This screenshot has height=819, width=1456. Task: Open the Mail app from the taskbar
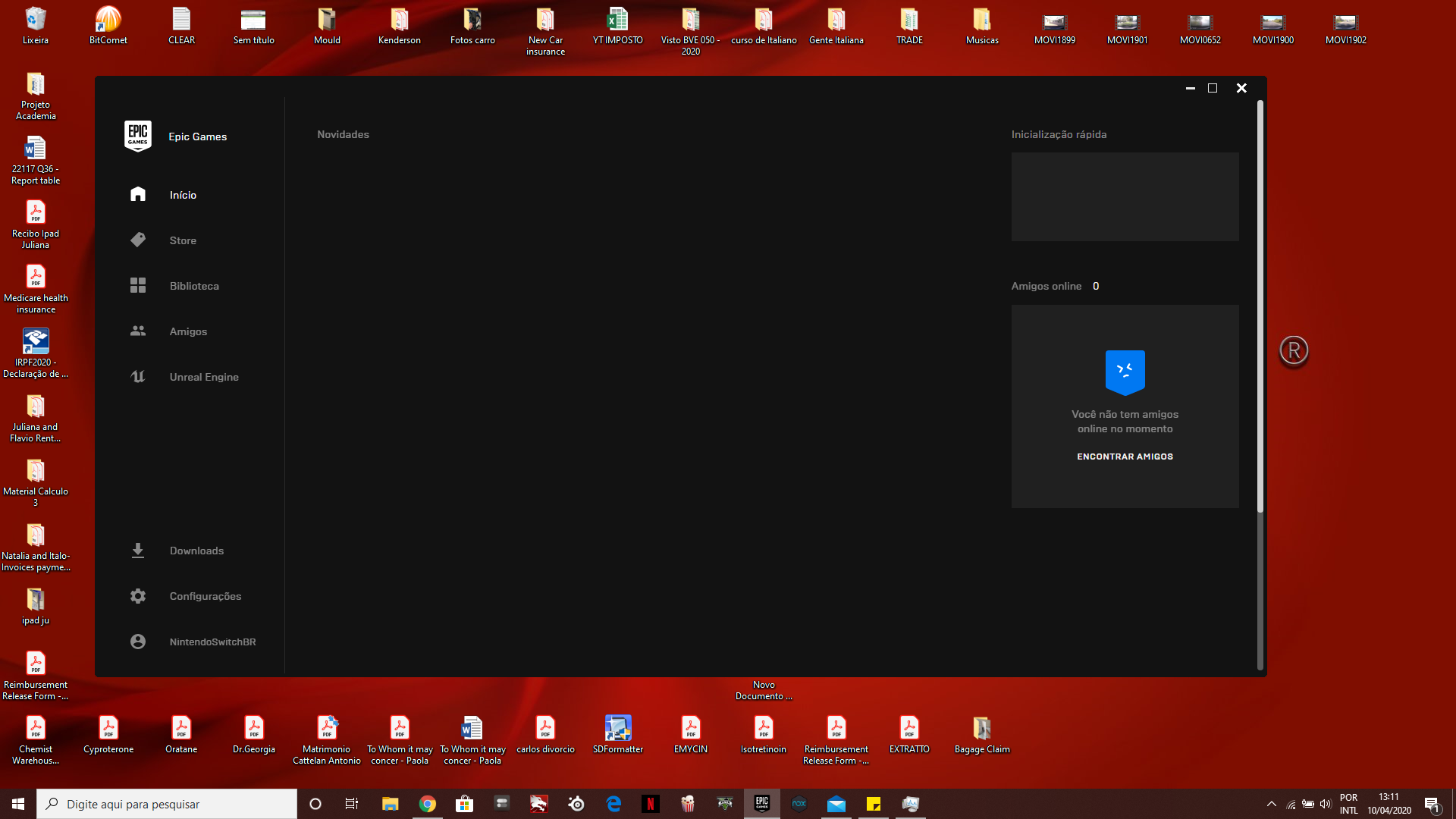[x=836, y=804]
